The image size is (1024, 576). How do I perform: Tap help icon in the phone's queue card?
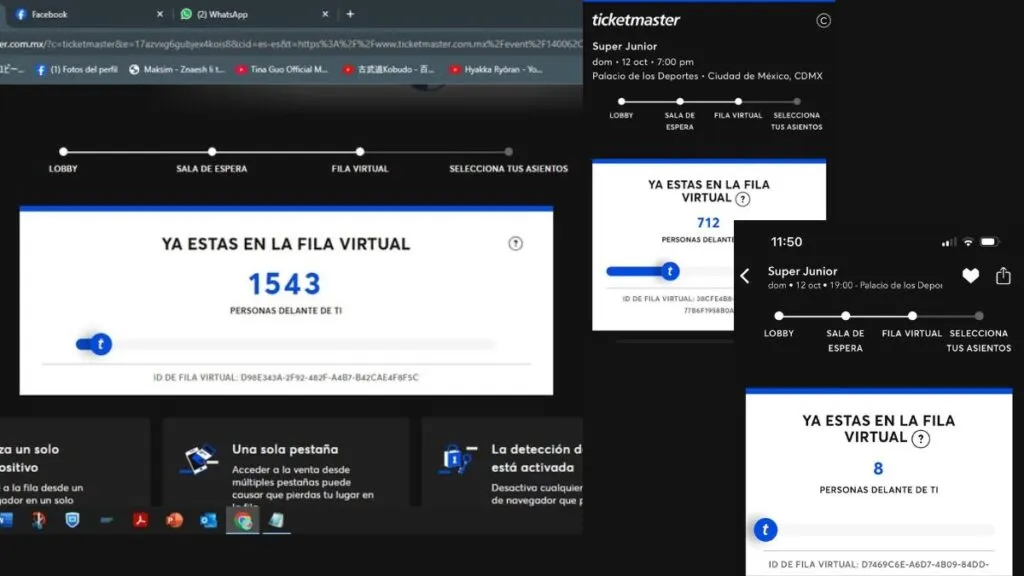click(921, 439)
